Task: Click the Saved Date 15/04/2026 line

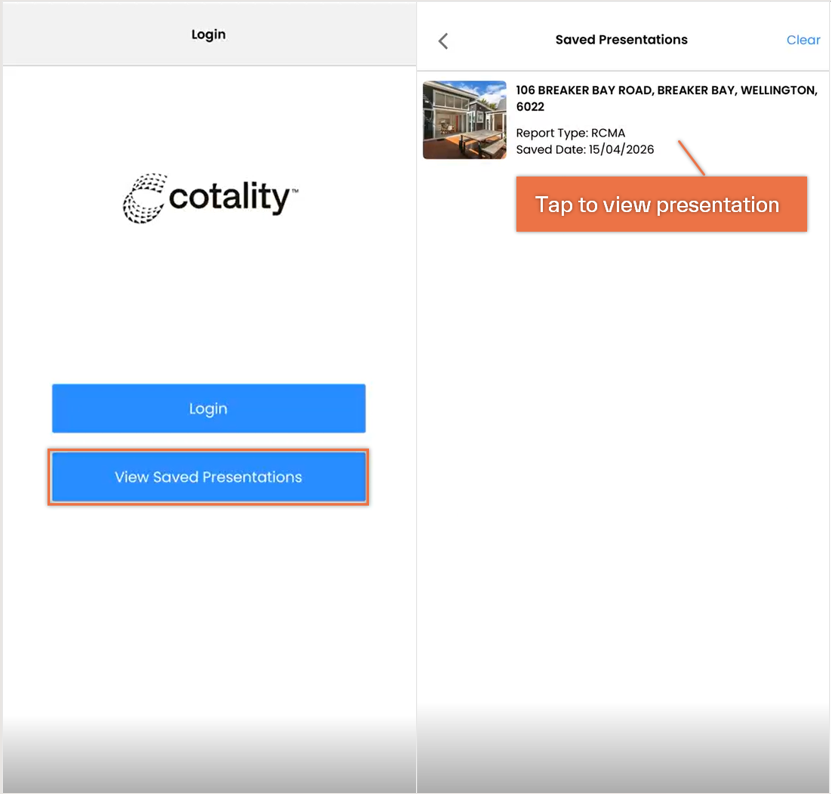Action: tap(585, 149)
